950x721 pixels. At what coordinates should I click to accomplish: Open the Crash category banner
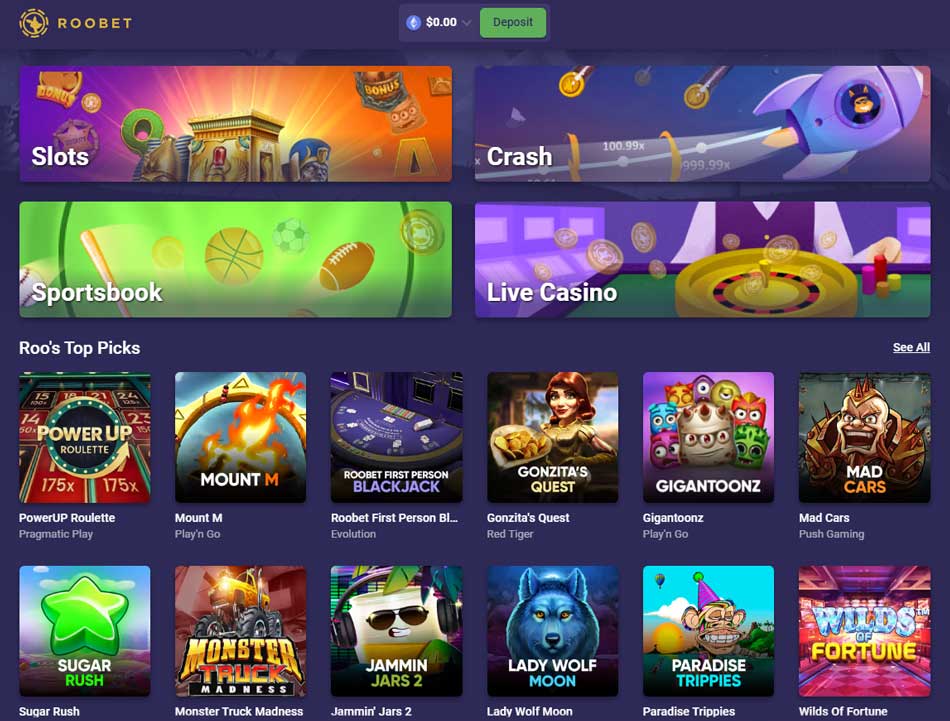click(702, 124)
